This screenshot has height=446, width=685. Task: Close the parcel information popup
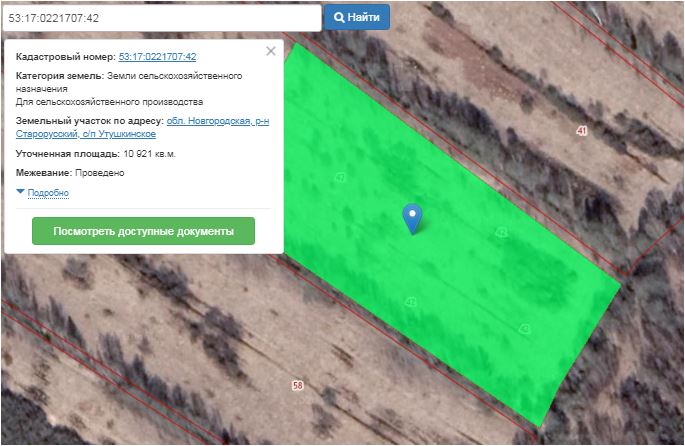tap(270, 51)
